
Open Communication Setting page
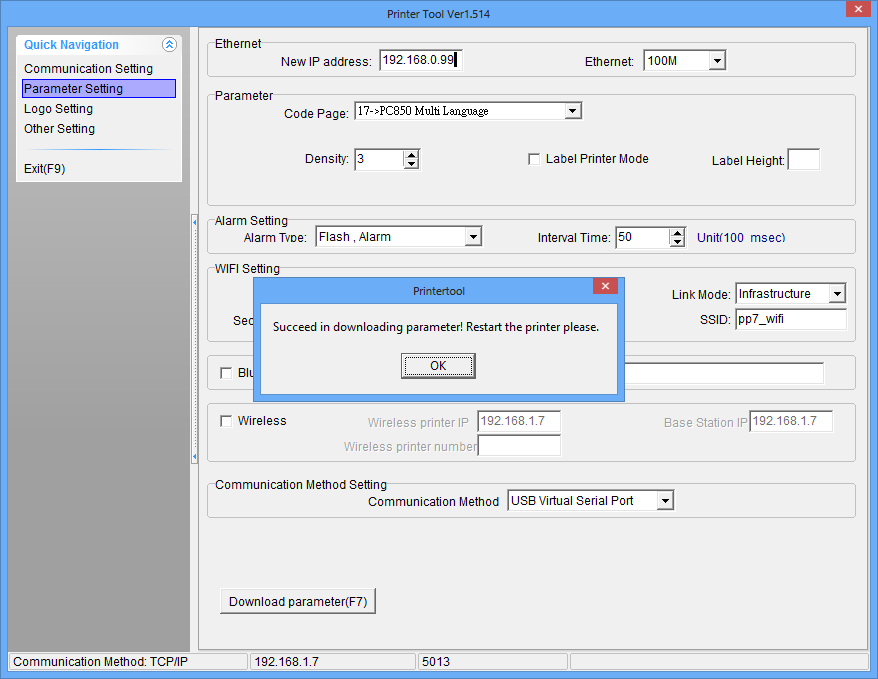pos(88,69)
